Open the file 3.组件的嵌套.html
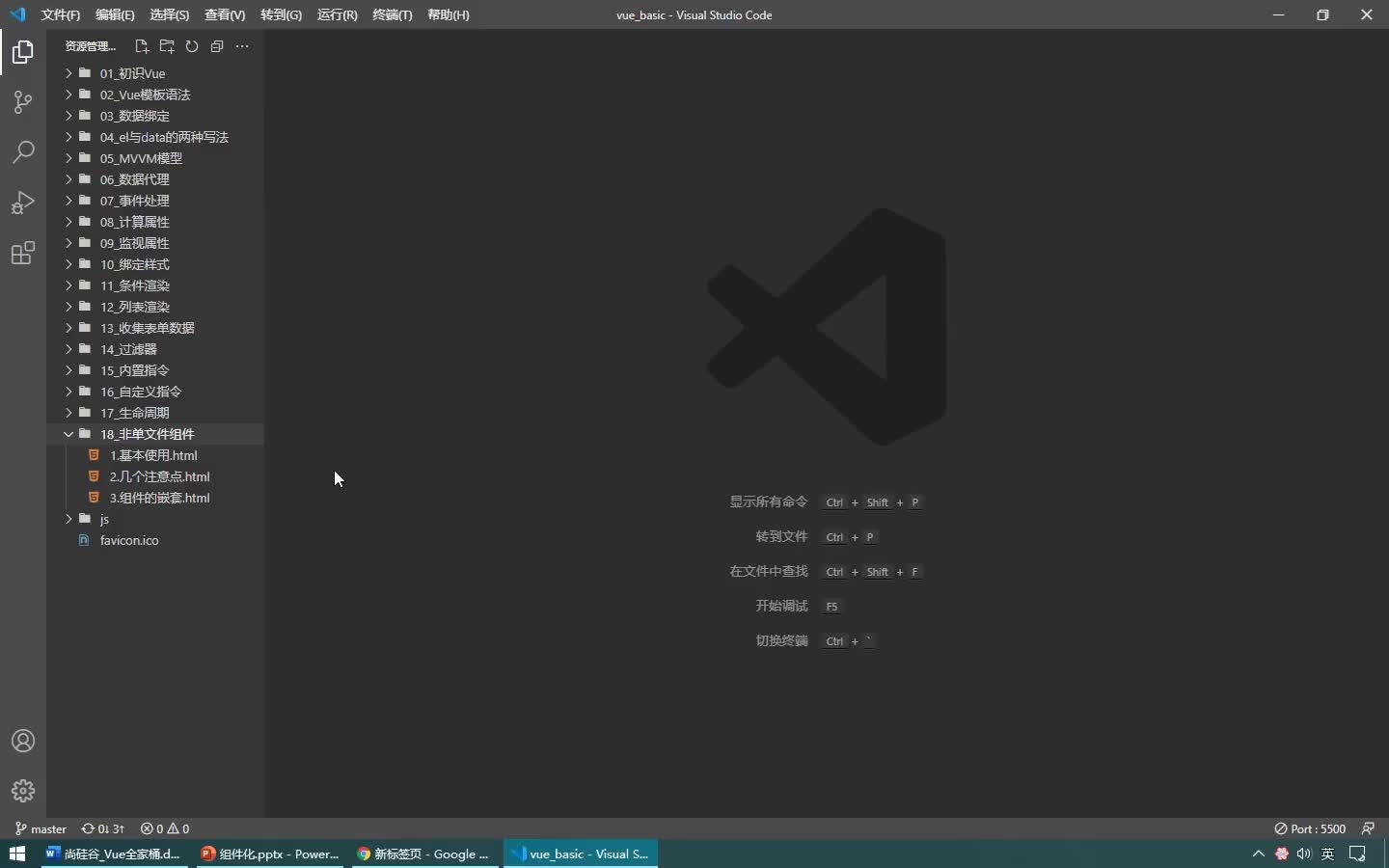Screen dimensions: 1389x868 [x=155, y=498]
